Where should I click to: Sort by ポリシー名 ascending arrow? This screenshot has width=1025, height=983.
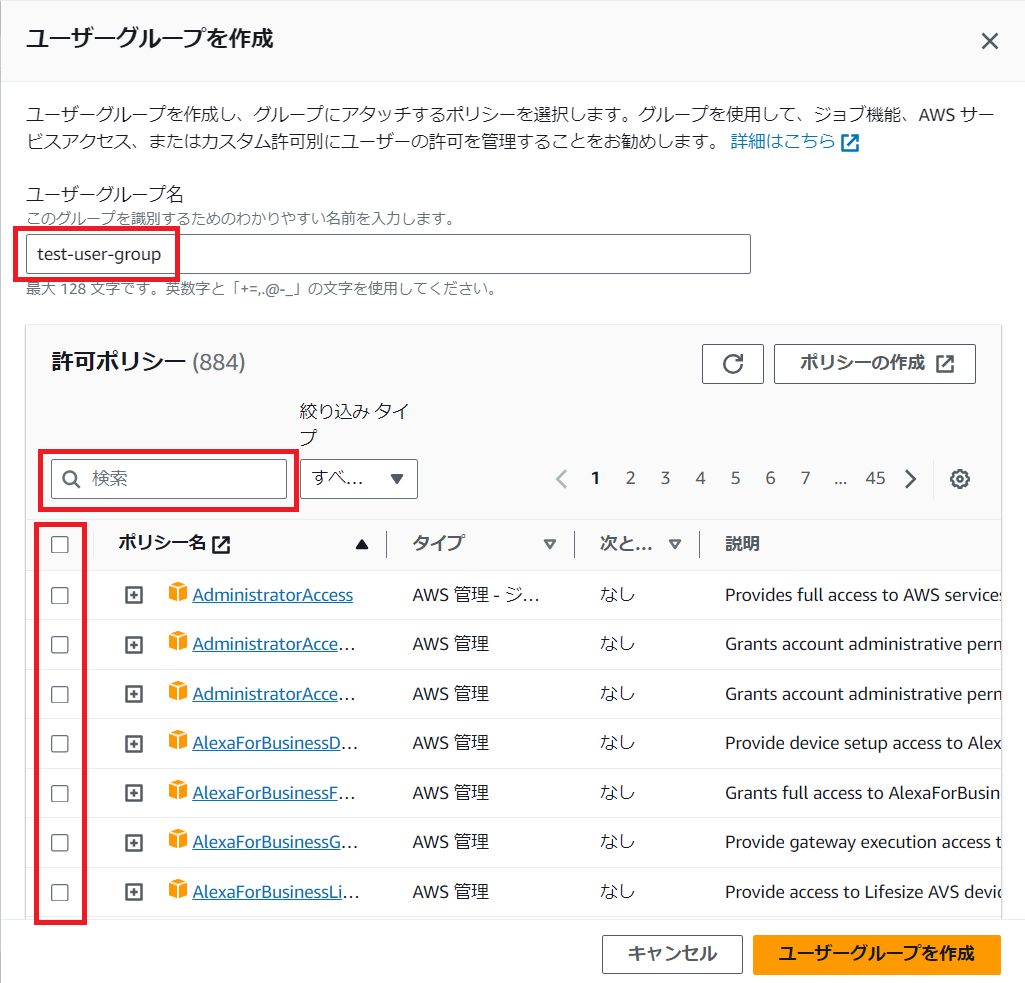tap(362, 544)
